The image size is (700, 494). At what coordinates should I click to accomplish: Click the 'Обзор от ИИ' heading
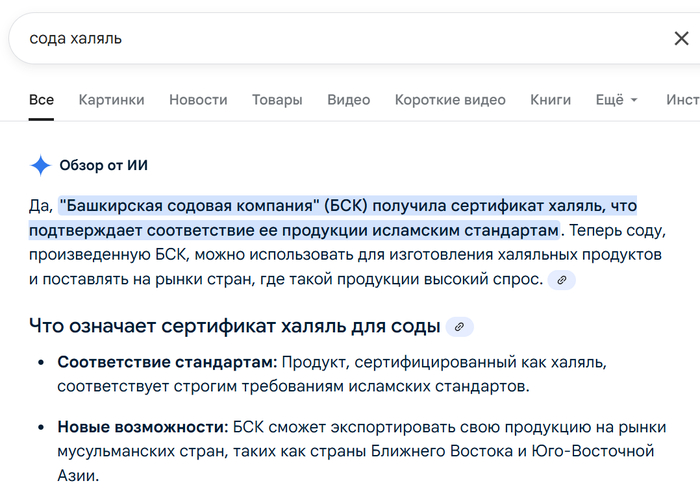[104, 165]
